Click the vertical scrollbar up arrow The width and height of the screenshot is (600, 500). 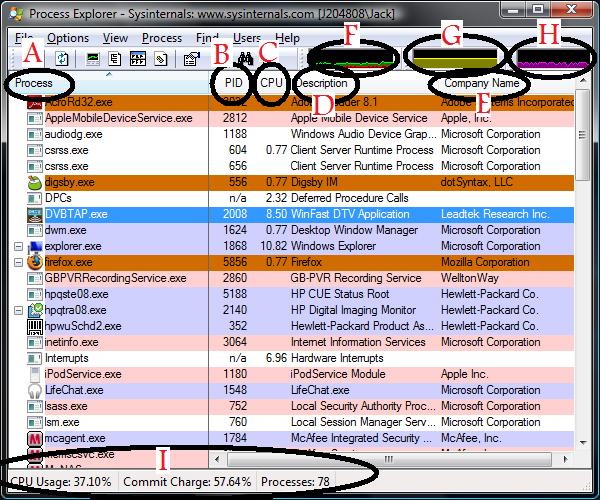(x=582, y=81)
